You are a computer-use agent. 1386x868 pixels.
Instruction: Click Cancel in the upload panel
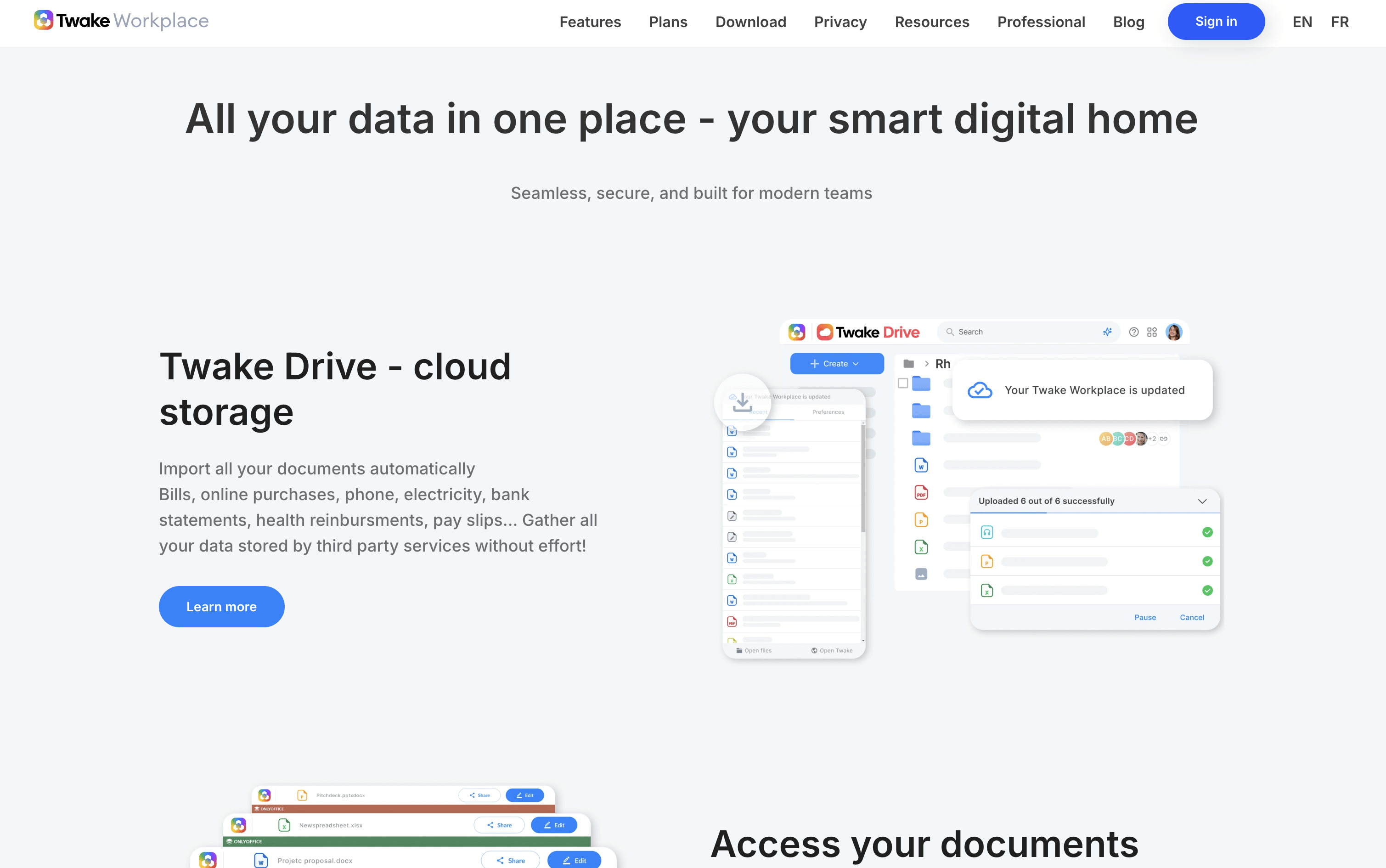pyautogui.click(x=1192, y=617)
